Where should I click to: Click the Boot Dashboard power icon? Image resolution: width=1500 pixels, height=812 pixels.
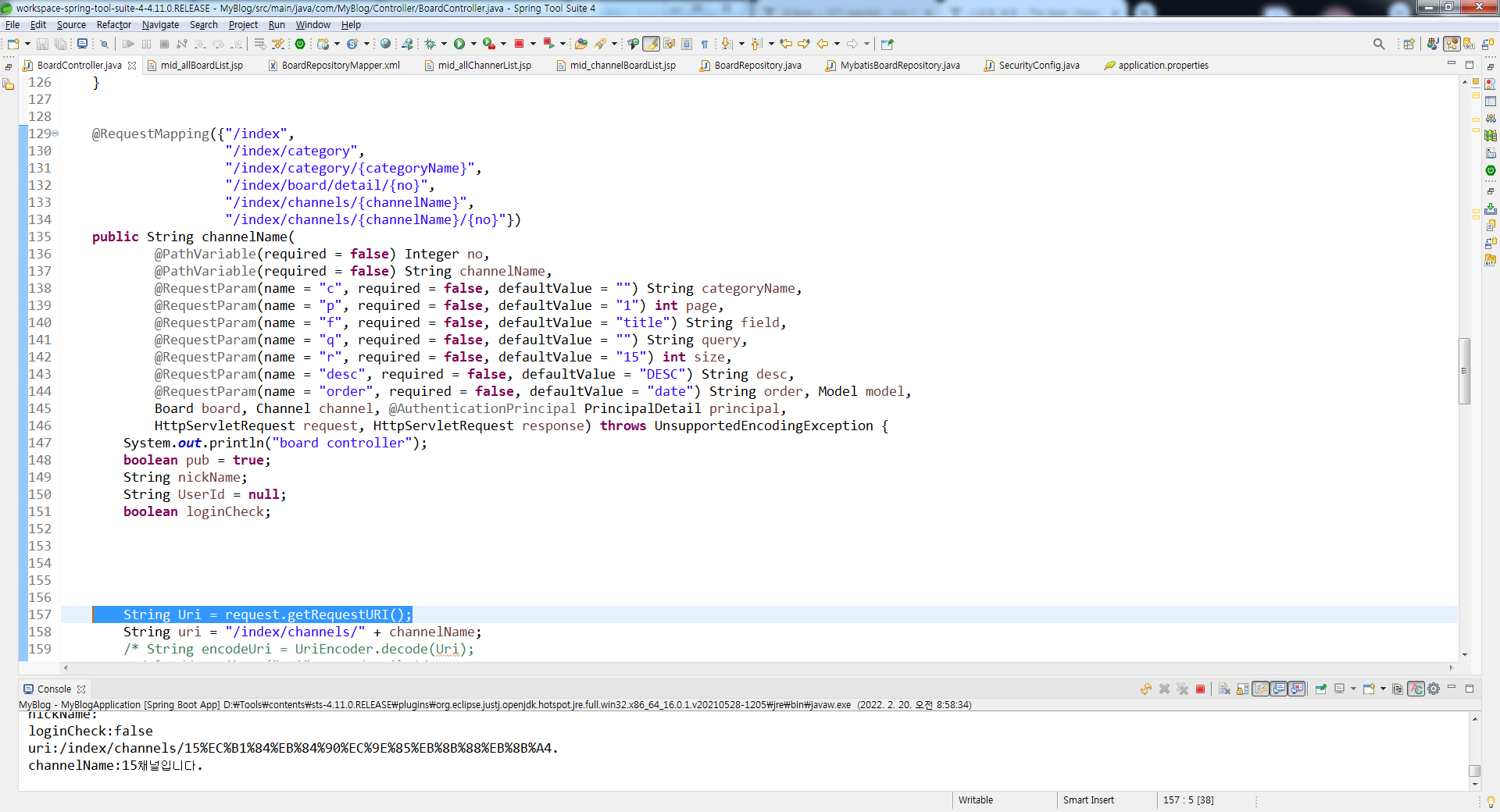pos(300,44)
